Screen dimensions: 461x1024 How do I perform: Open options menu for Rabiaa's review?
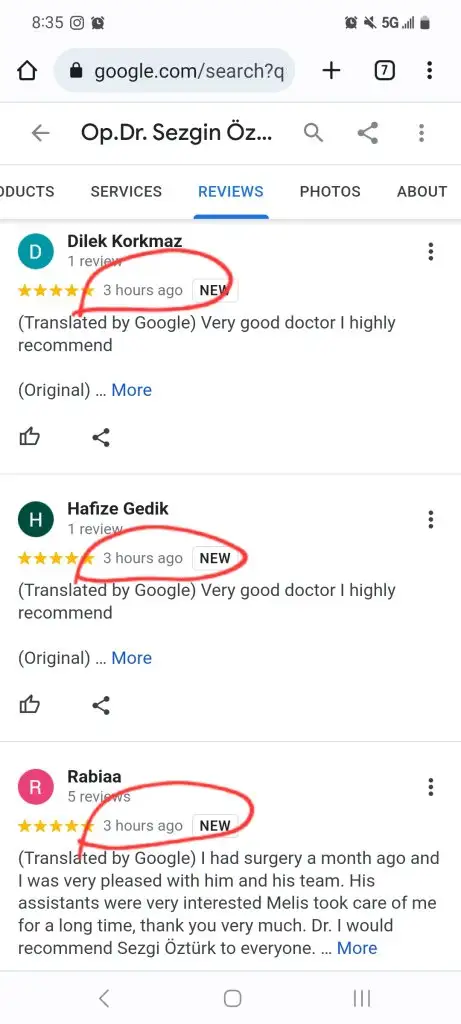click(430, 787)
